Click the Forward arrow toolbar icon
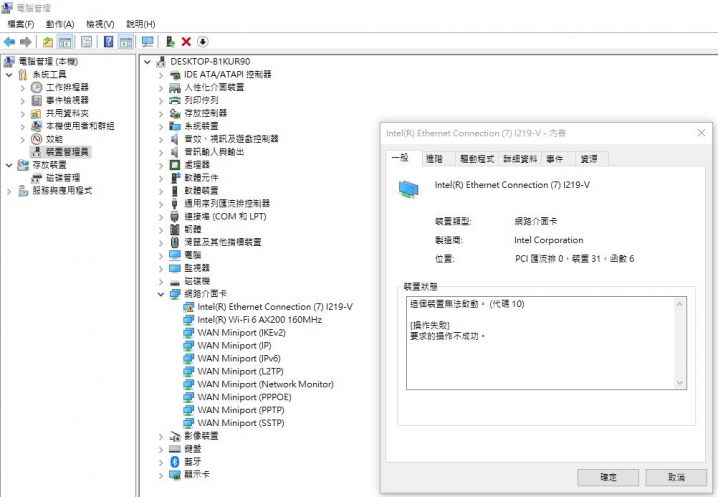This screenshot has width=720, height=497. tap(26, 42)
